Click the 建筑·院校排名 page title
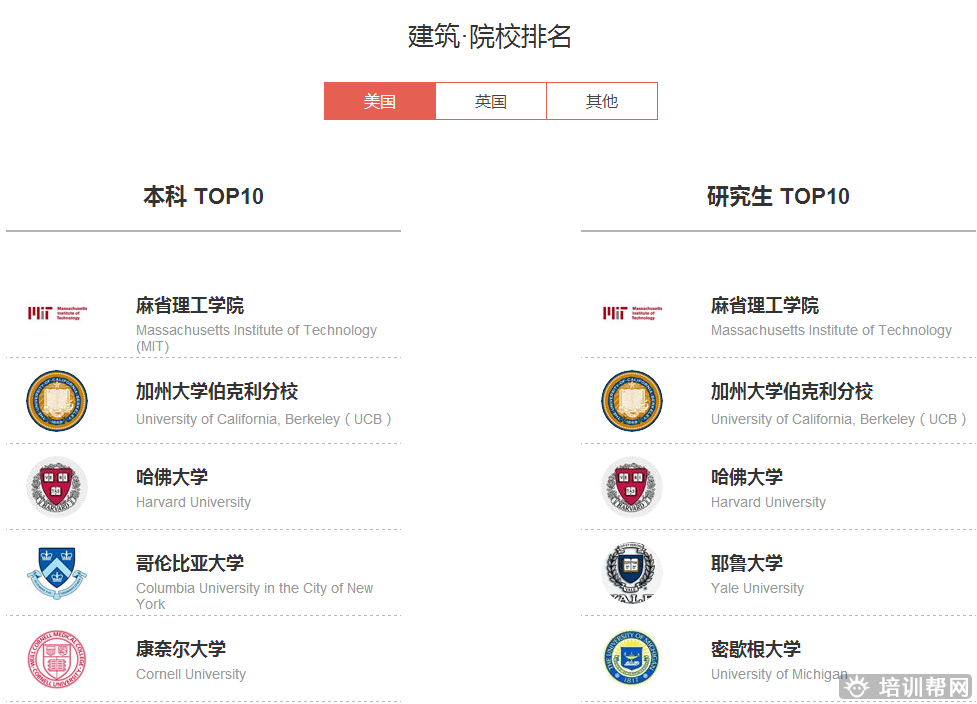The height and width of the screenshot is (704, 977). coord(490,36)
